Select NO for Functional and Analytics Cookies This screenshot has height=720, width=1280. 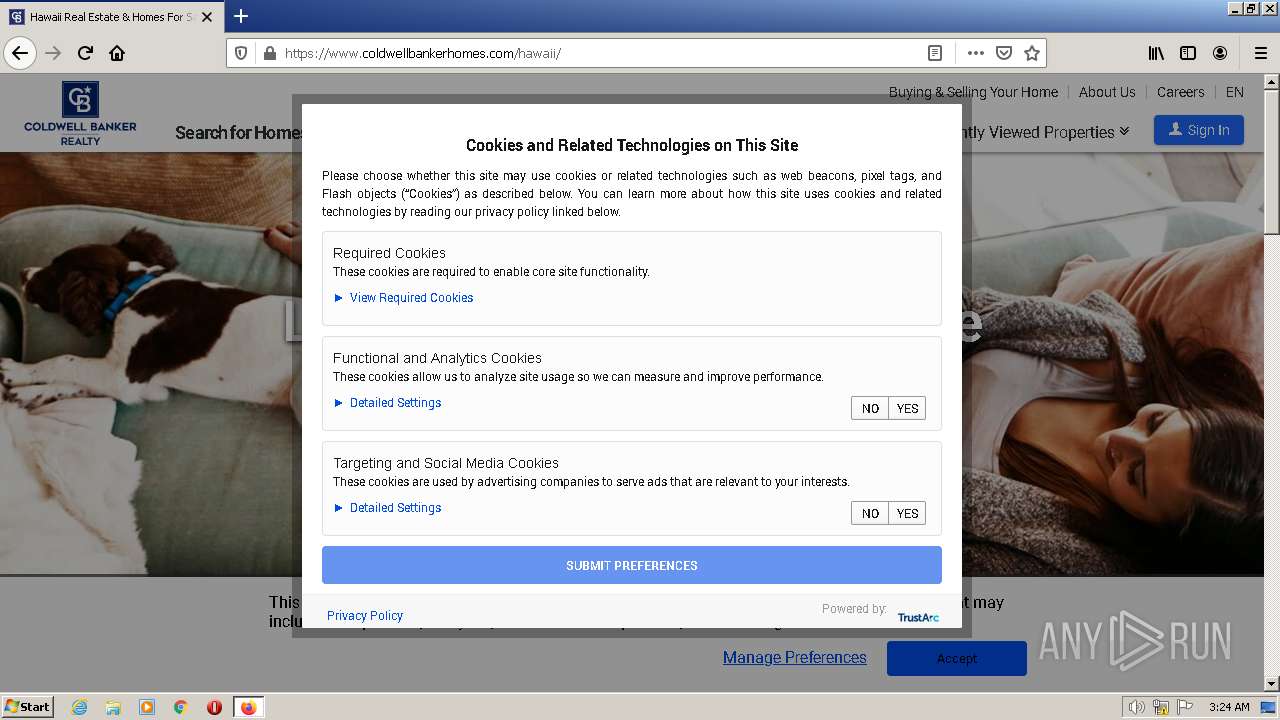pos(870,408)
